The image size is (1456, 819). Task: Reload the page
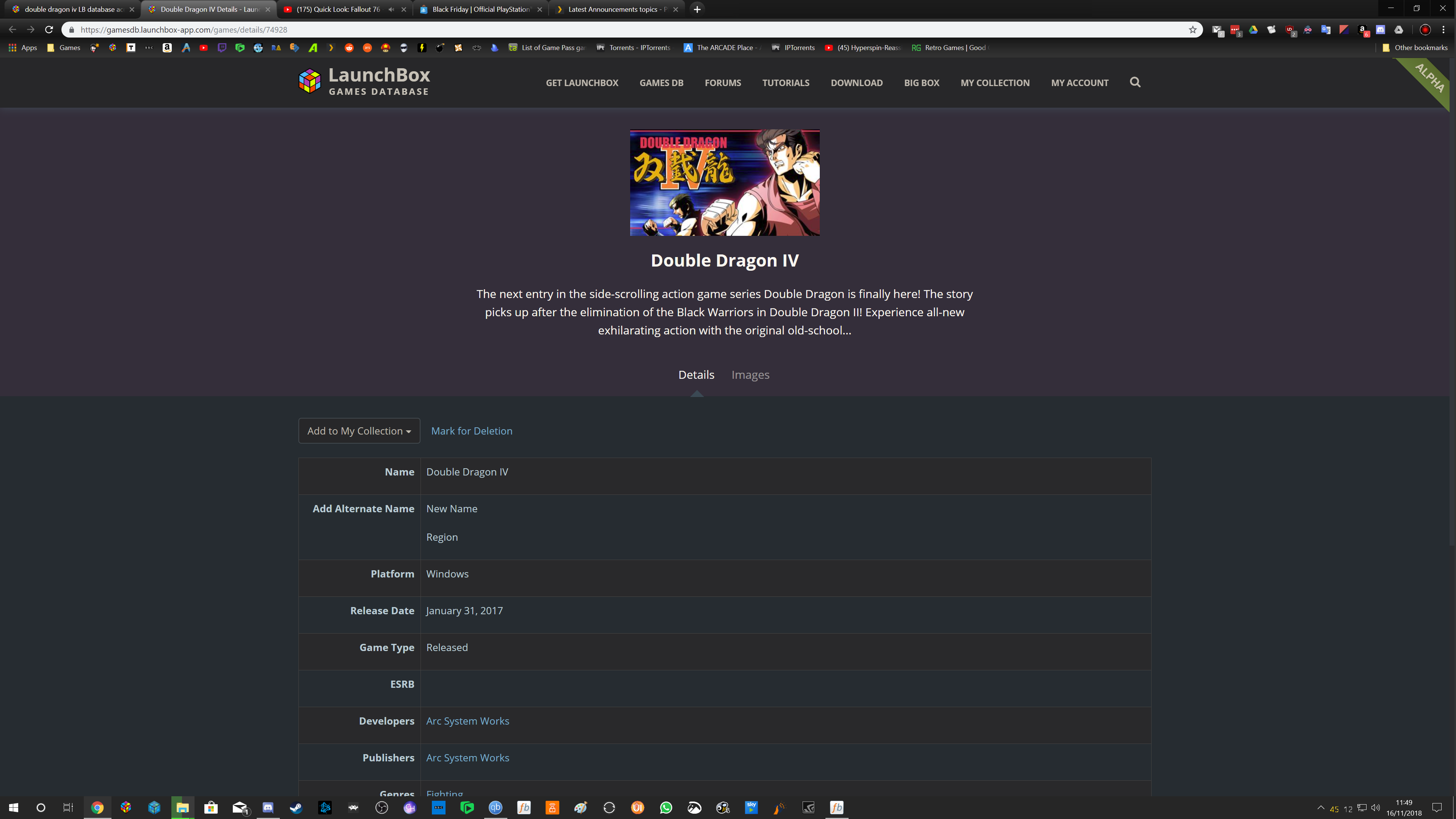(49, 30)
